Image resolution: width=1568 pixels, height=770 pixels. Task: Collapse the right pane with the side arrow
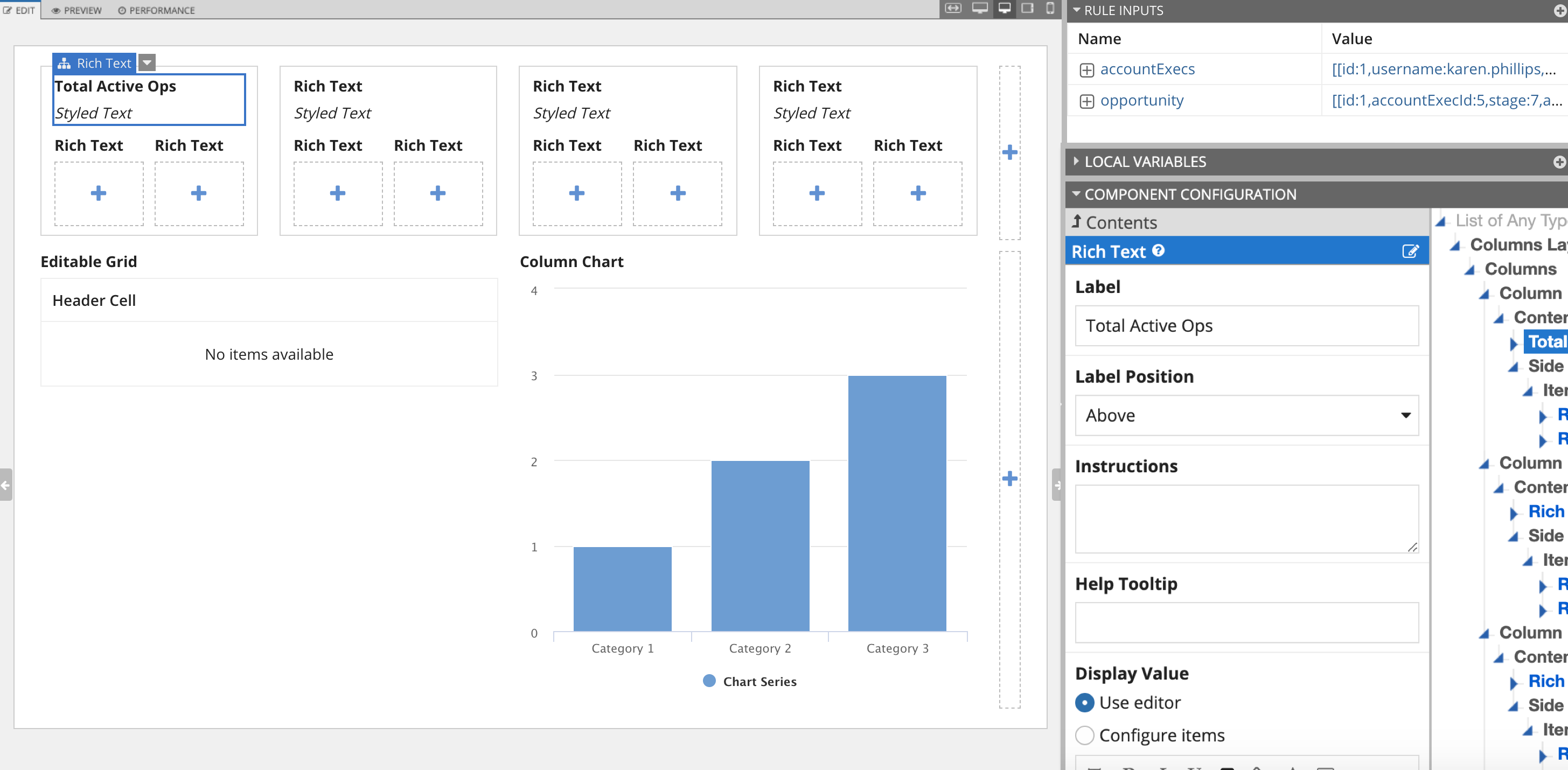pos(1057,485)
